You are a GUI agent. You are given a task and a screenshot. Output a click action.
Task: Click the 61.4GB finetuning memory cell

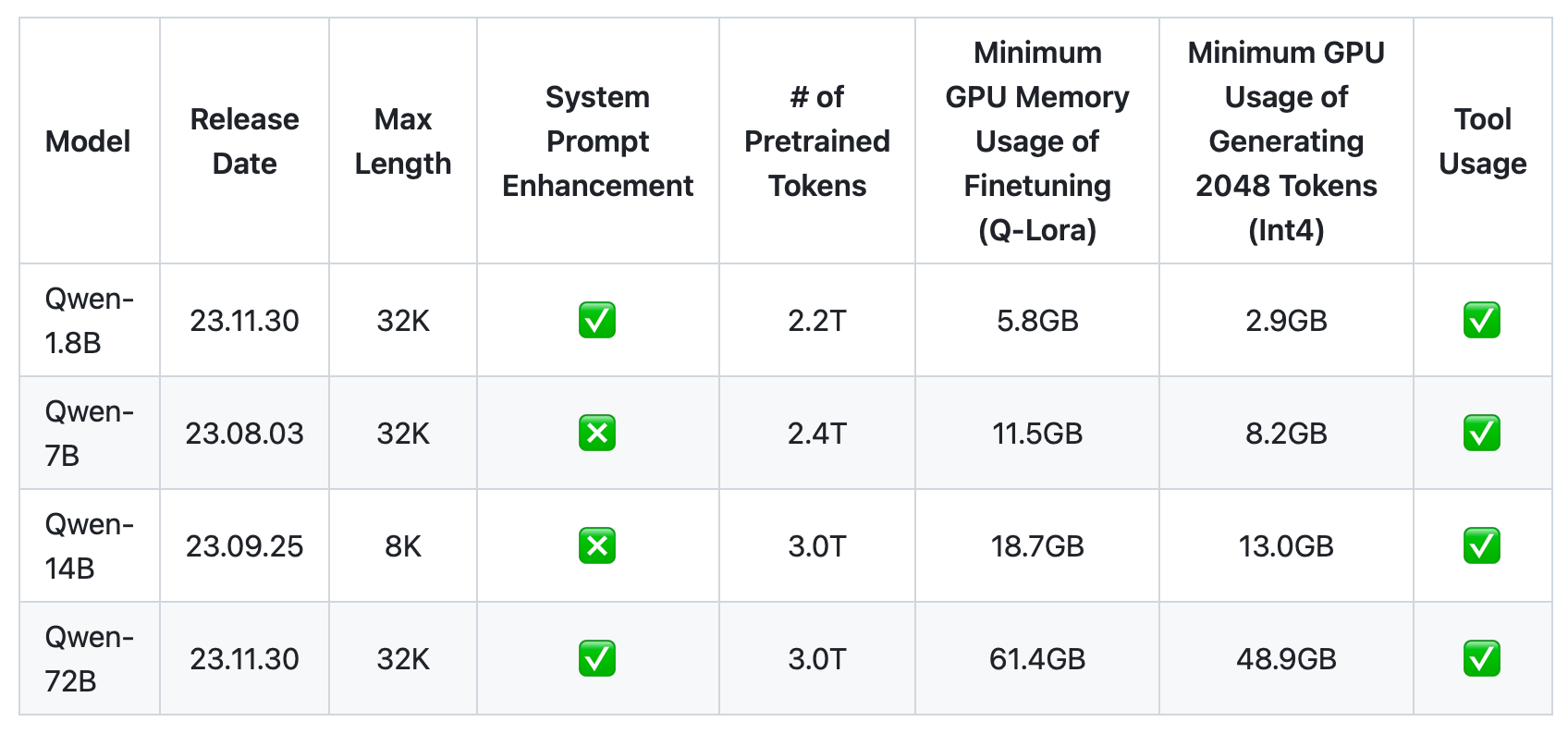coord(1037,659)
